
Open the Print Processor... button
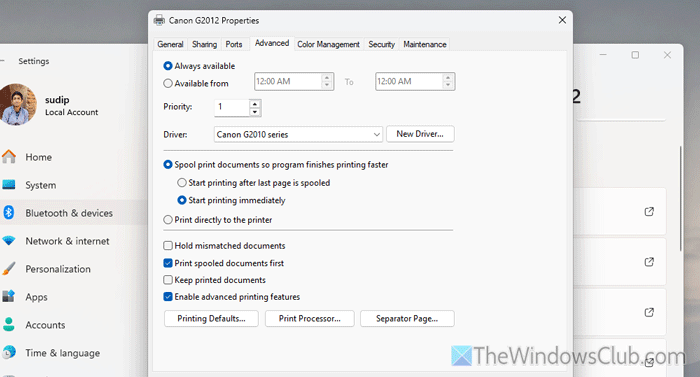click(310, 318)
